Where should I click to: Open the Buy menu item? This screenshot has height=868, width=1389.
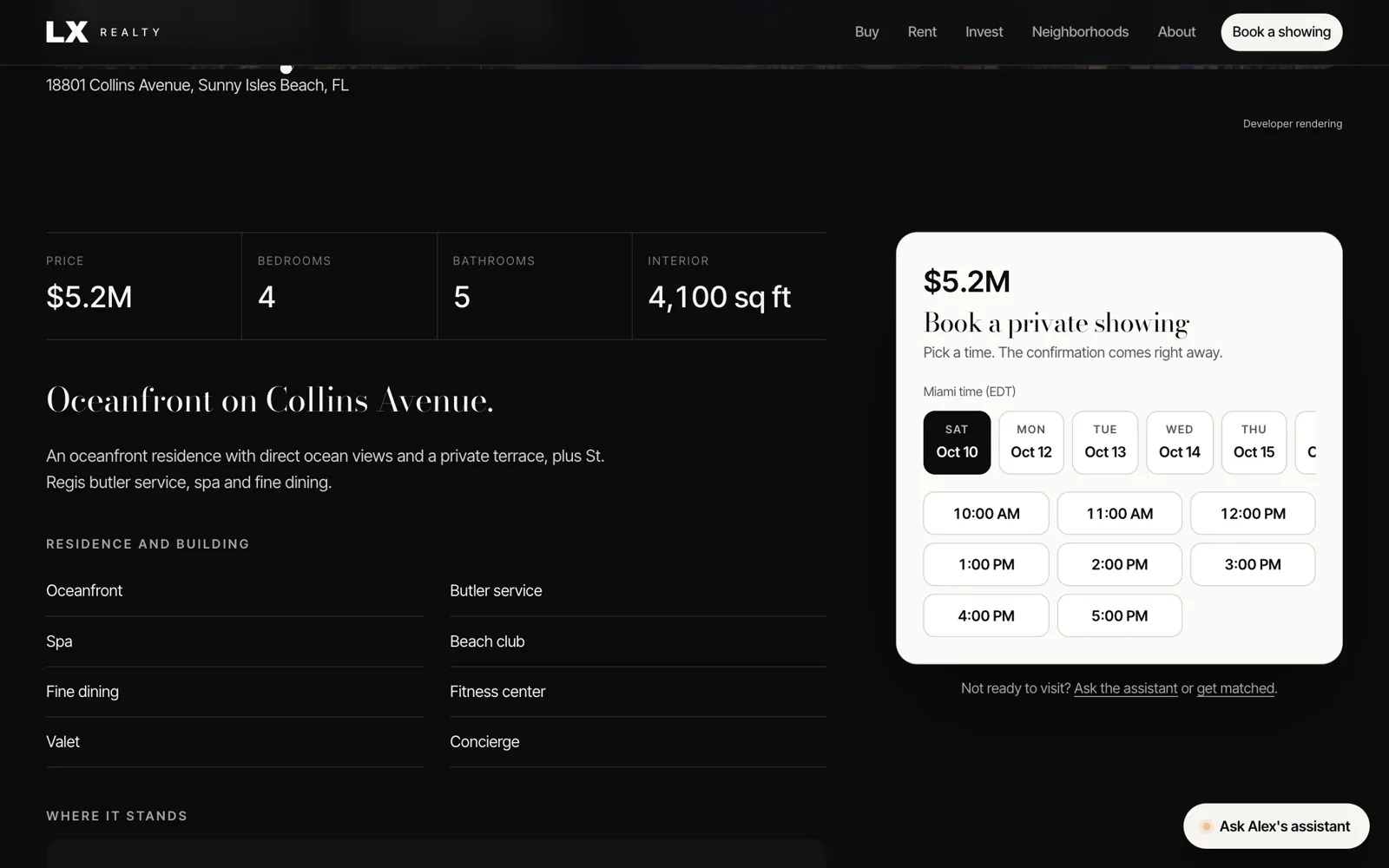pos(866,32)
